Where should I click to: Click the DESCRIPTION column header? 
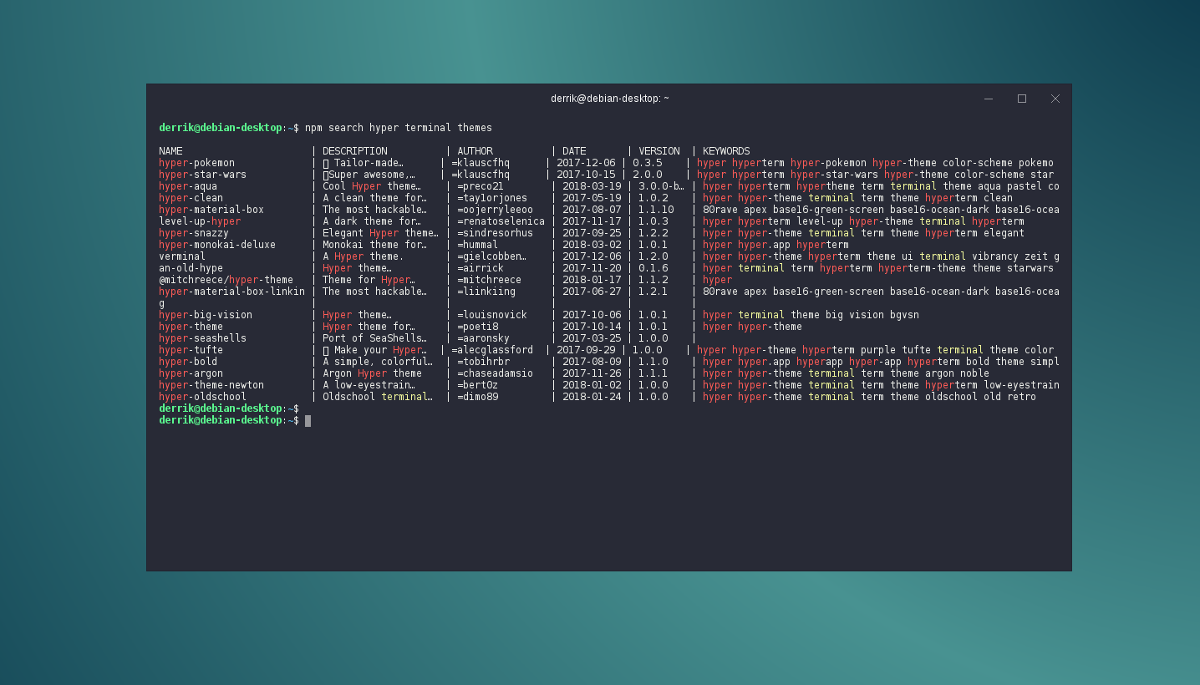355,151
